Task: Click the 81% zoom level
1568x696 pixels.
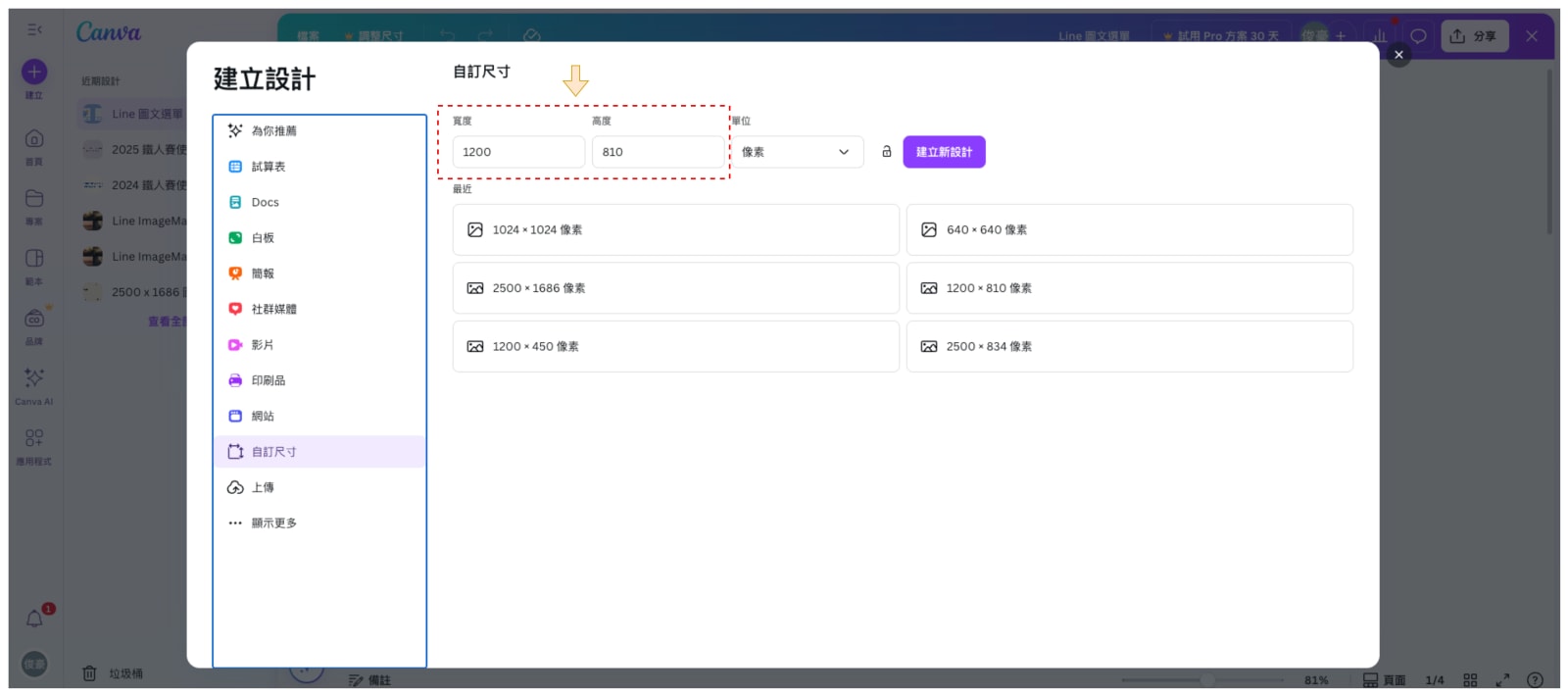Action: pyautogui.click(x=1316, y=680)
